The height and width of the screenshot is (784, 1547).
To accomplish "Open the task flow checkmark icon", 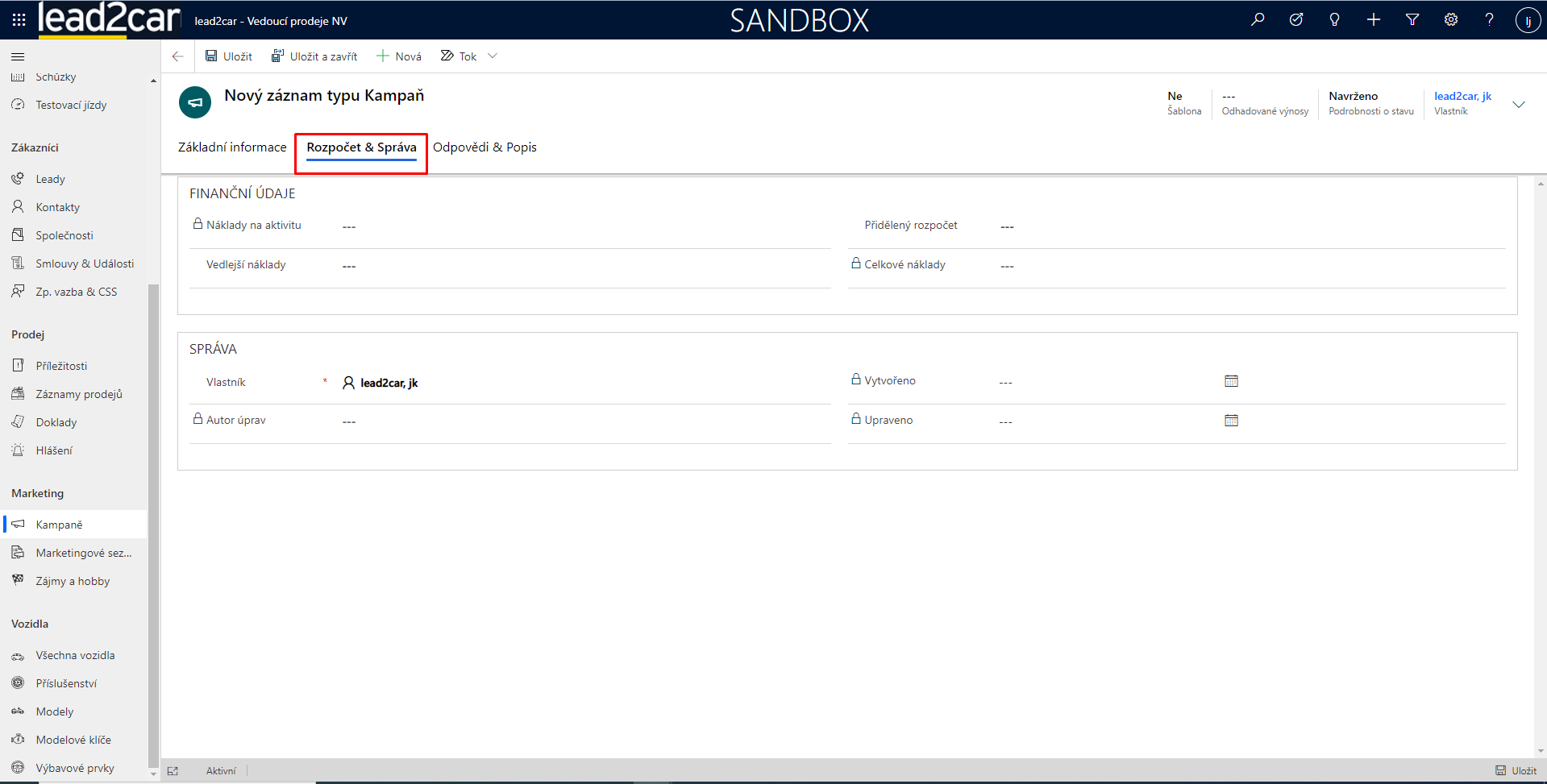I will click(1296, 20).
